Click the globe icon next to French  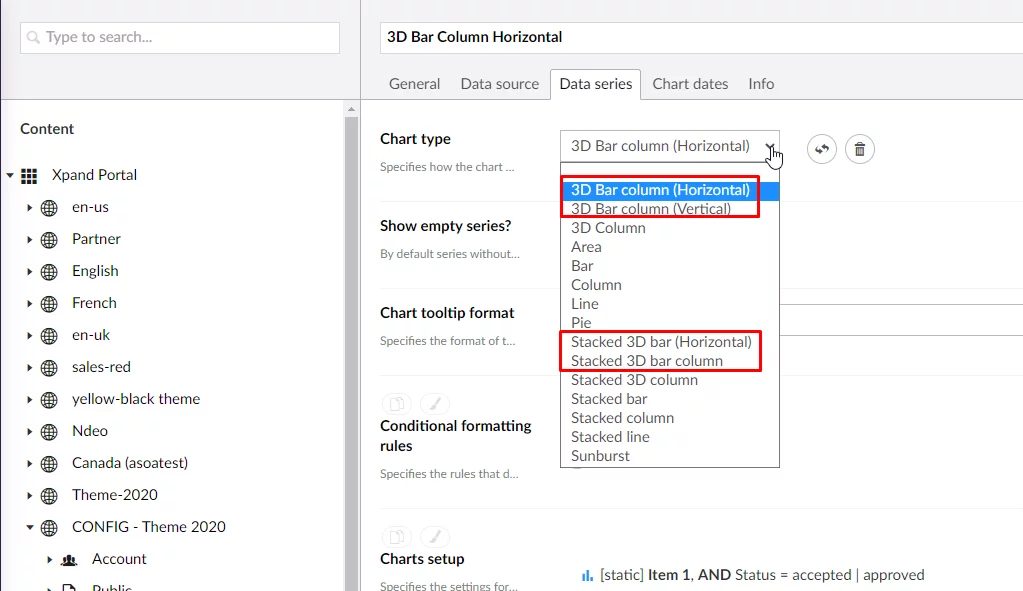pyautogui.click(x=49, y=304)
